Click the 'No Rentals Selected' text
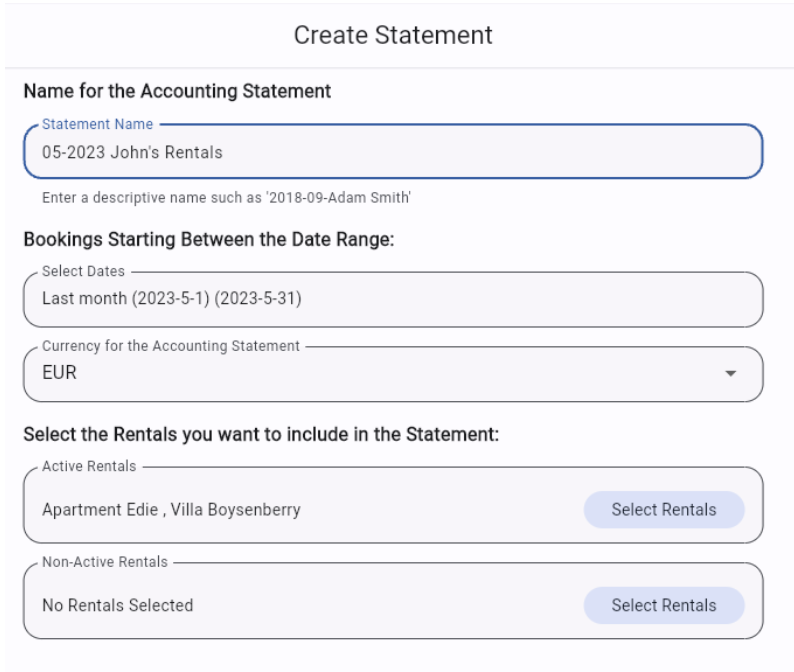The height and width of the screenshot is (672, 794). (x=117, y=605)
